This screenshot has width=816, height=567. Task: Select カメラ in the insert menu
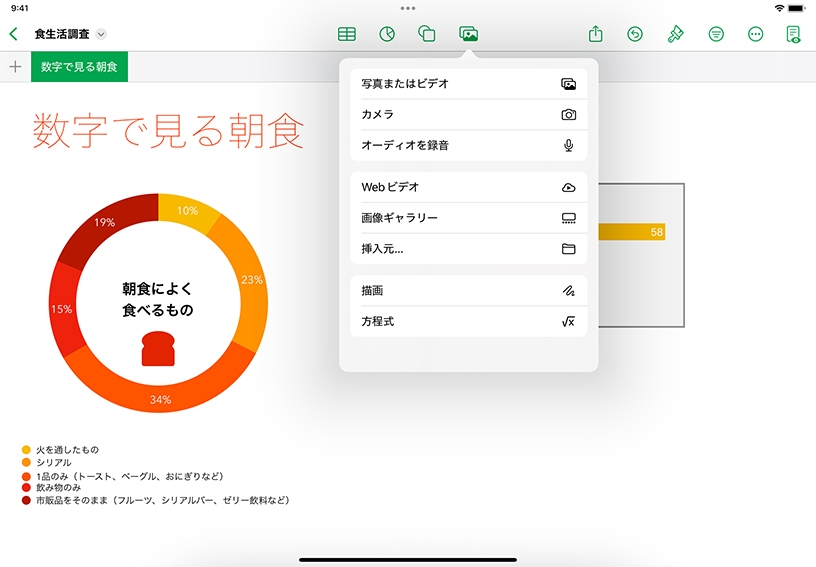(x=468, y=115)
